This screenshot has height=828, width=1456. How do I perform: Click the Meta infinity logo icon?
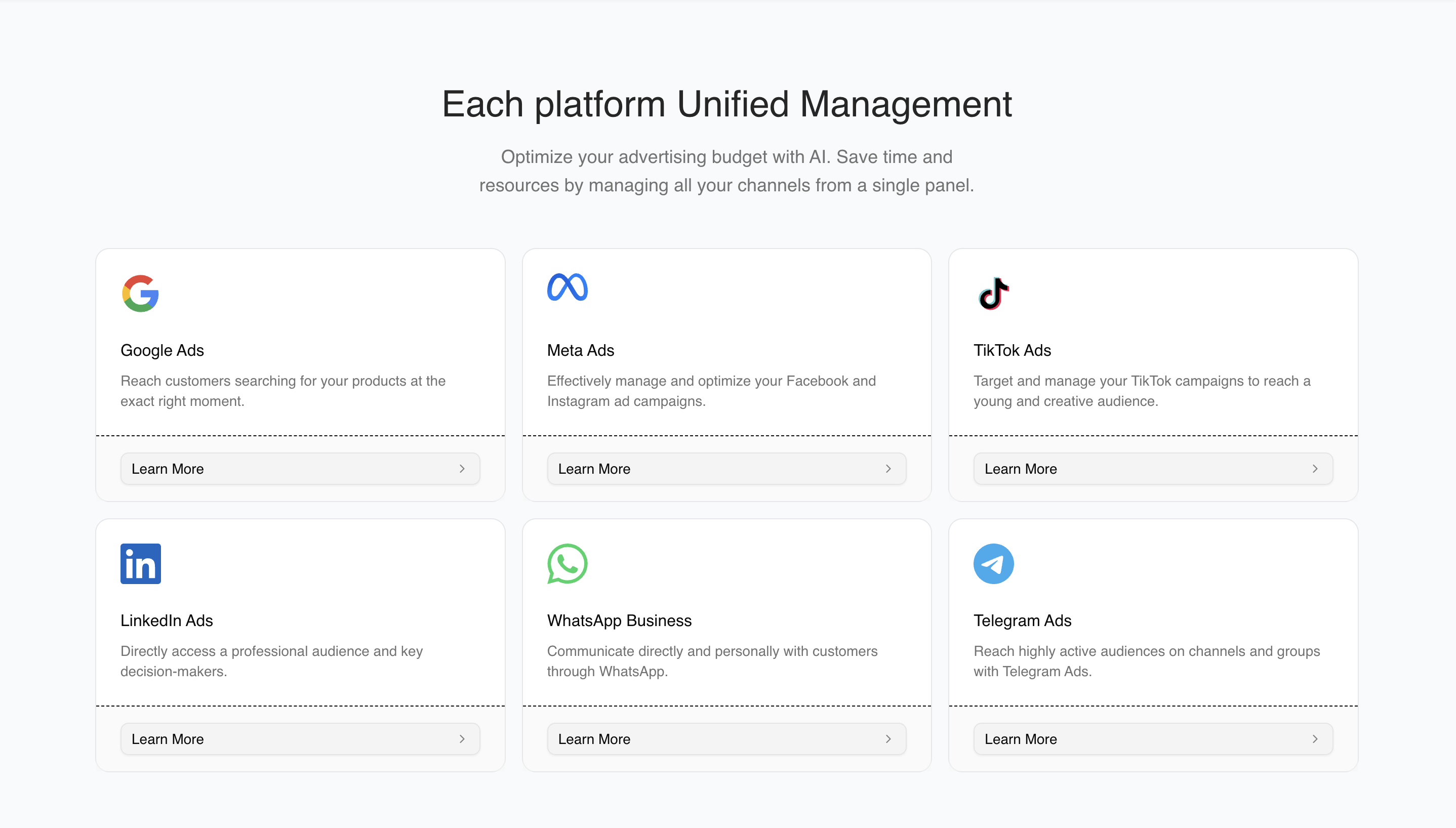coord(567,287)
